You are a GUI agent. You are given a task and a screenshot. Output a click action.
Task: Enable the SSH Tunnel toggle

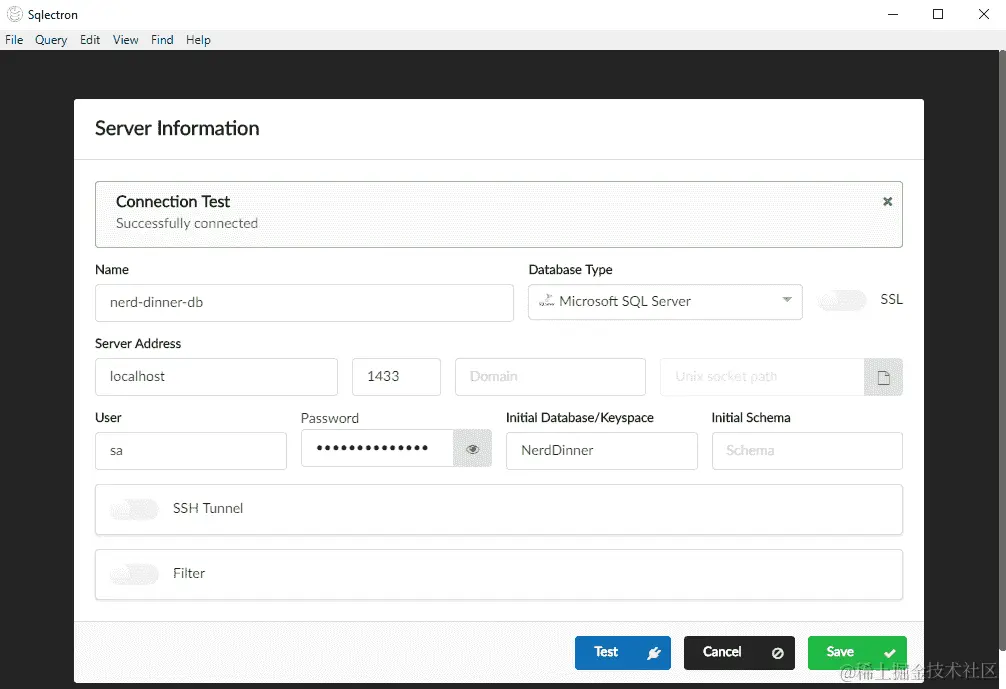click(134, 509)
